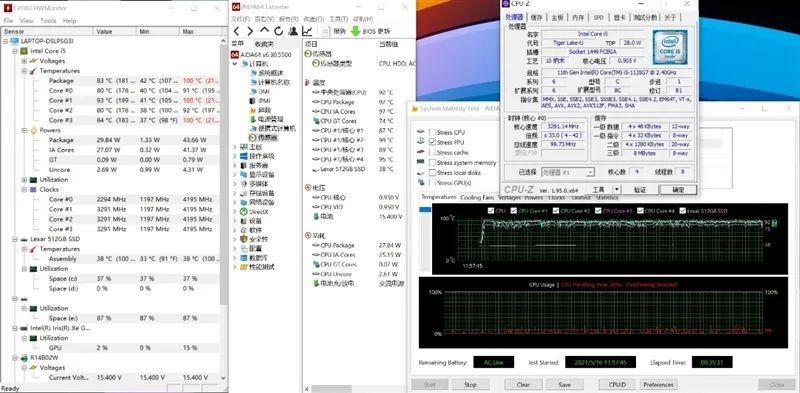
Task: Click the 确定 button in CPU-Z
Action: pyautogui.click(x=678, y=189)
